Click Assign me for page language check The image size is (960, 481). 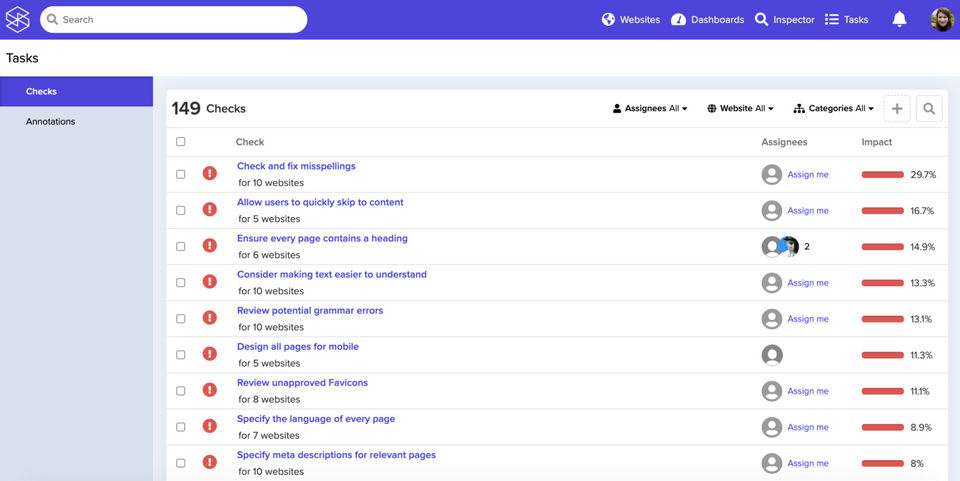coord(808,427)
